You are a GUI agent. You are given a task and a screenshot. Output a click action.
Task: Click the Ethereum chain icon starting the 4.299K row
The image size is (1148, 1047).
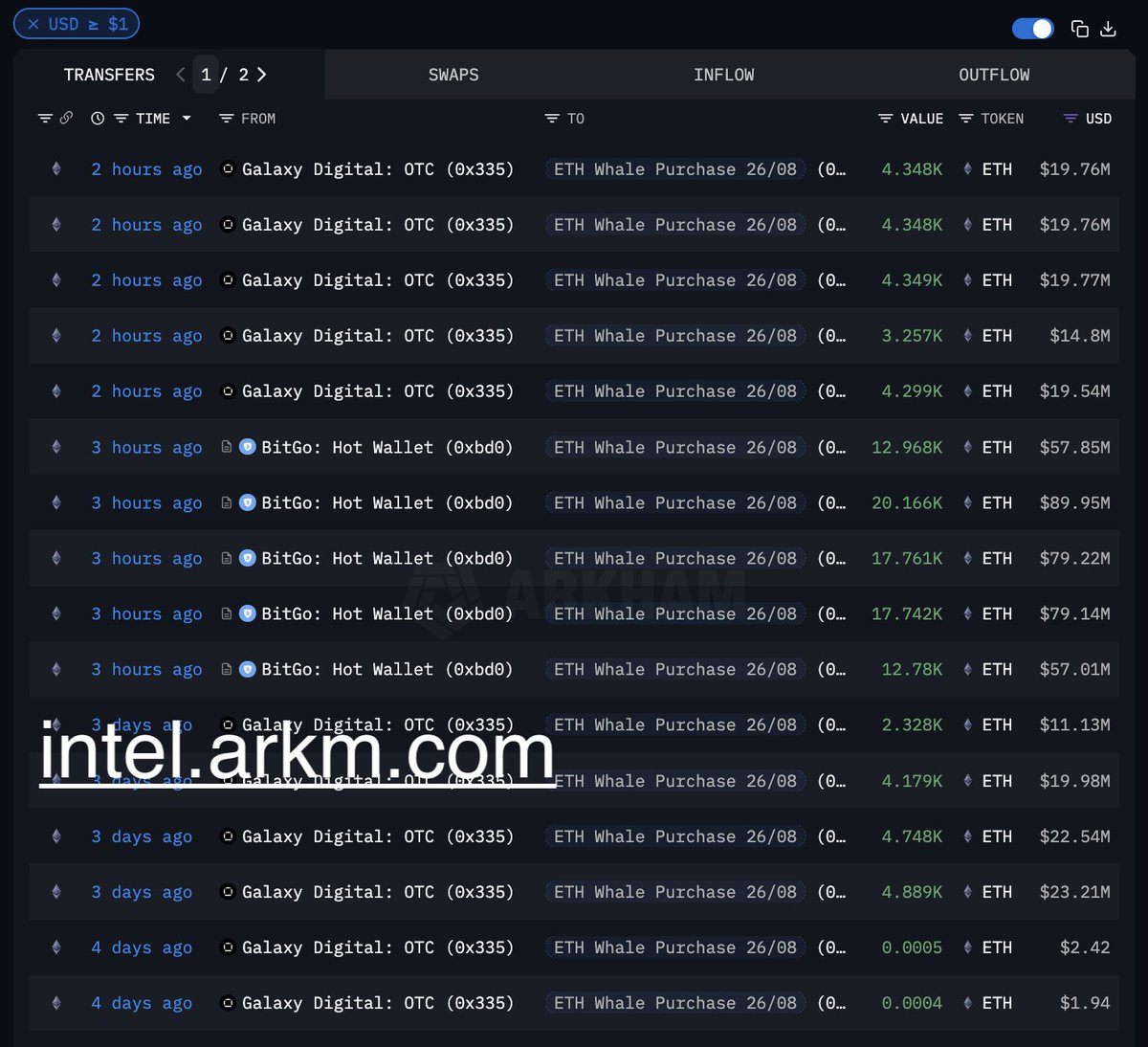pyautogui.click(x=56, y=391)
